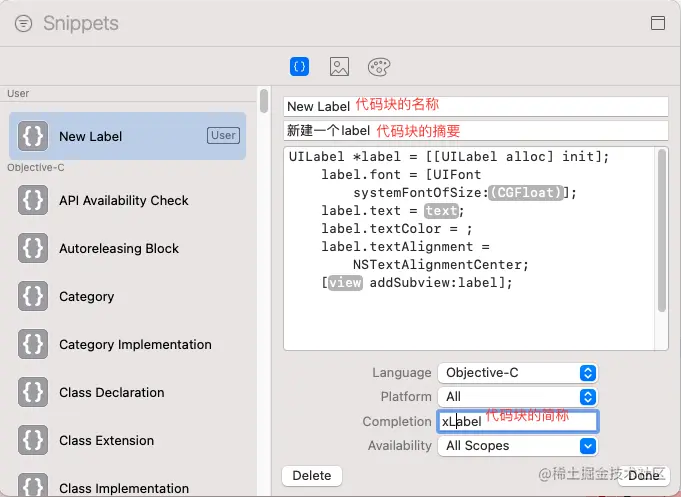Open the Availability All Scopes dropdown
This screenshot has width=681, height=497.
(x=518, y=446)
